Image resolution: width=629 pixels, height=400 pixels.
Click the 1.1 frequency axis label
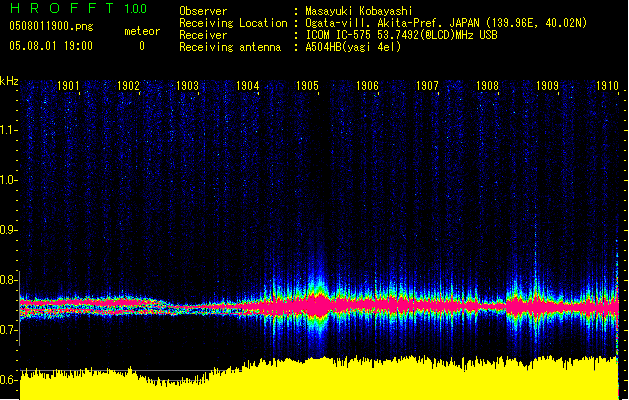9,130
